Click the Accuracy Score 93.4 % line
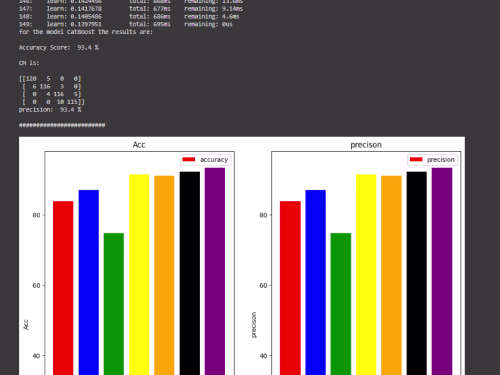500x375 pixels. 59,47
